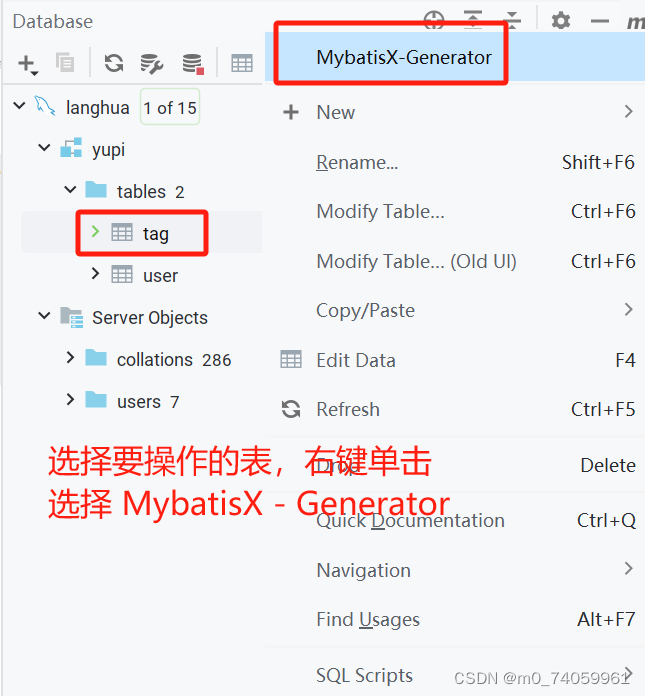Click the Database panel title

pos(53,21)
